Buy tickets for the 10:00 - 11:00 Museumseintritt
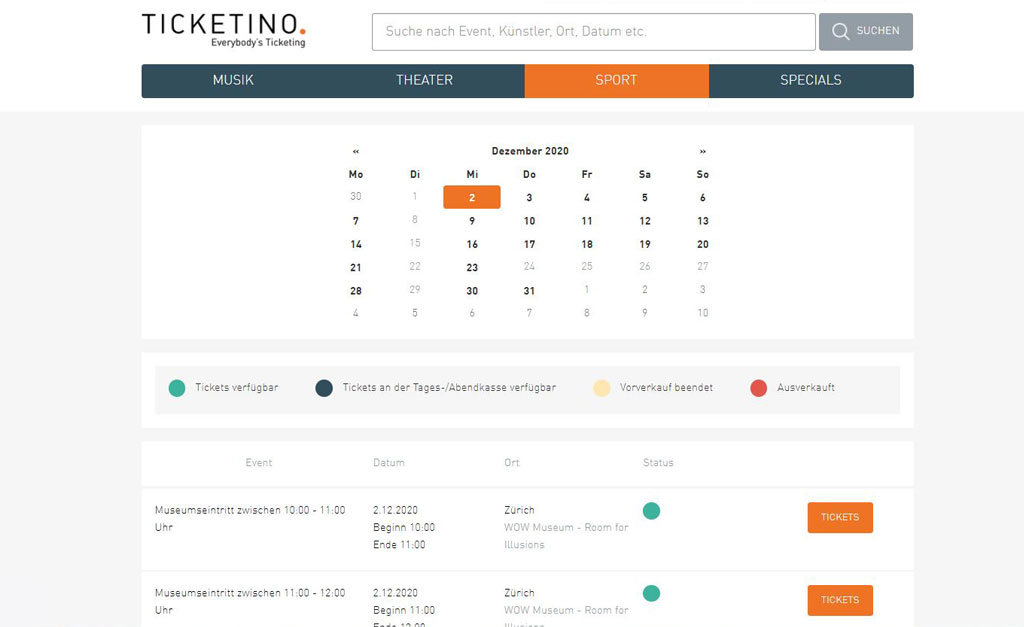 (839, 517)
